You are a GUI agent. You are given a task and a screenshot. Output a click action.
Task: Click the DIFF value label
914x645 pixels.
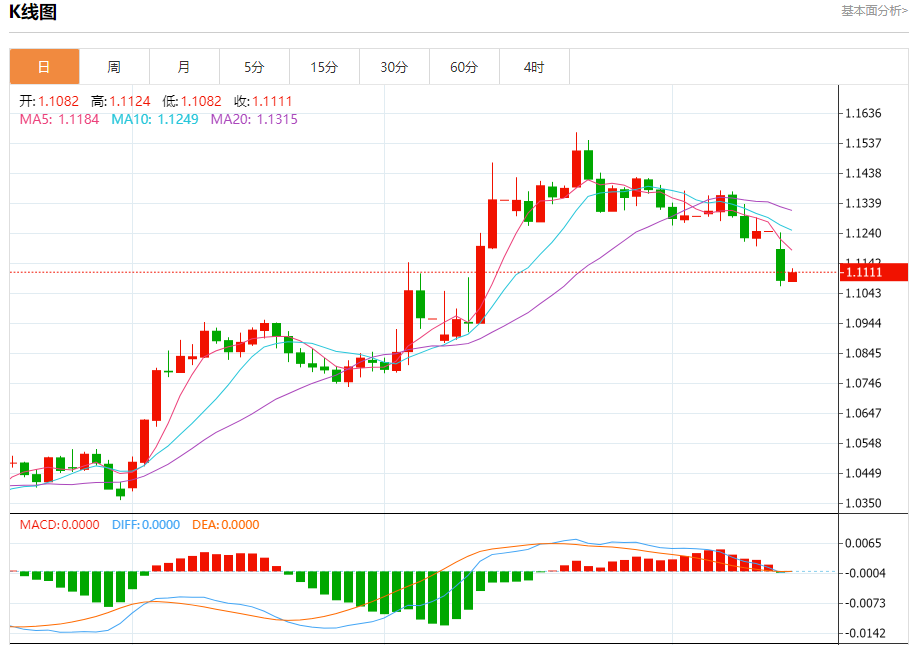(x=145, y=525)
